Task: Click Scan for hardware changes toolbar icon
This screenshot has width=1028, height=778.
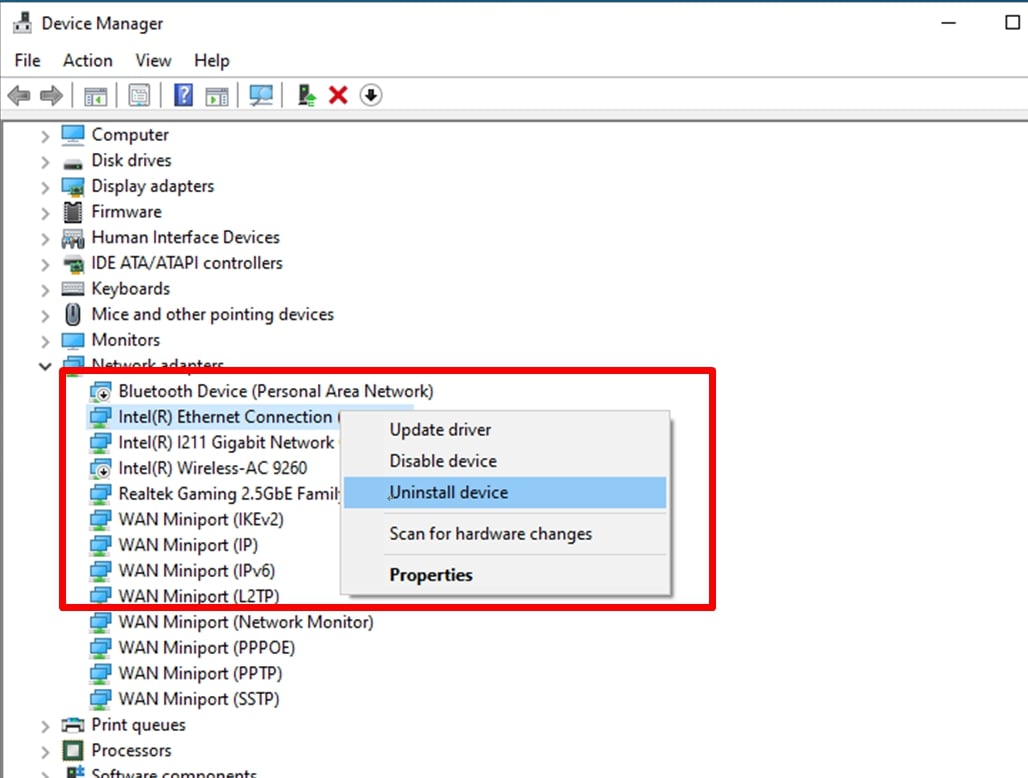Action: click(x=261, y=95)
